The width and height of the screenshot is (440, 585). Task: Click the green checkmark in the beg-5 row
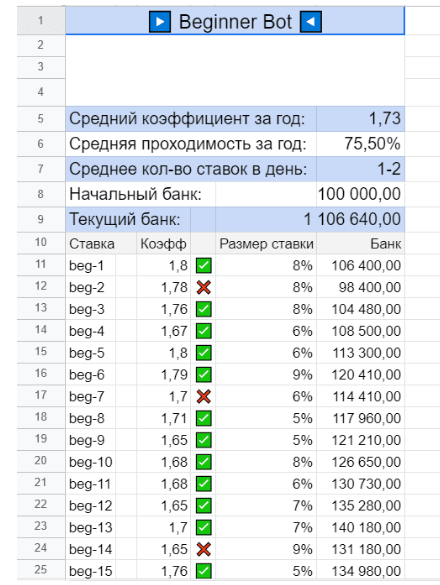(204, 353)
